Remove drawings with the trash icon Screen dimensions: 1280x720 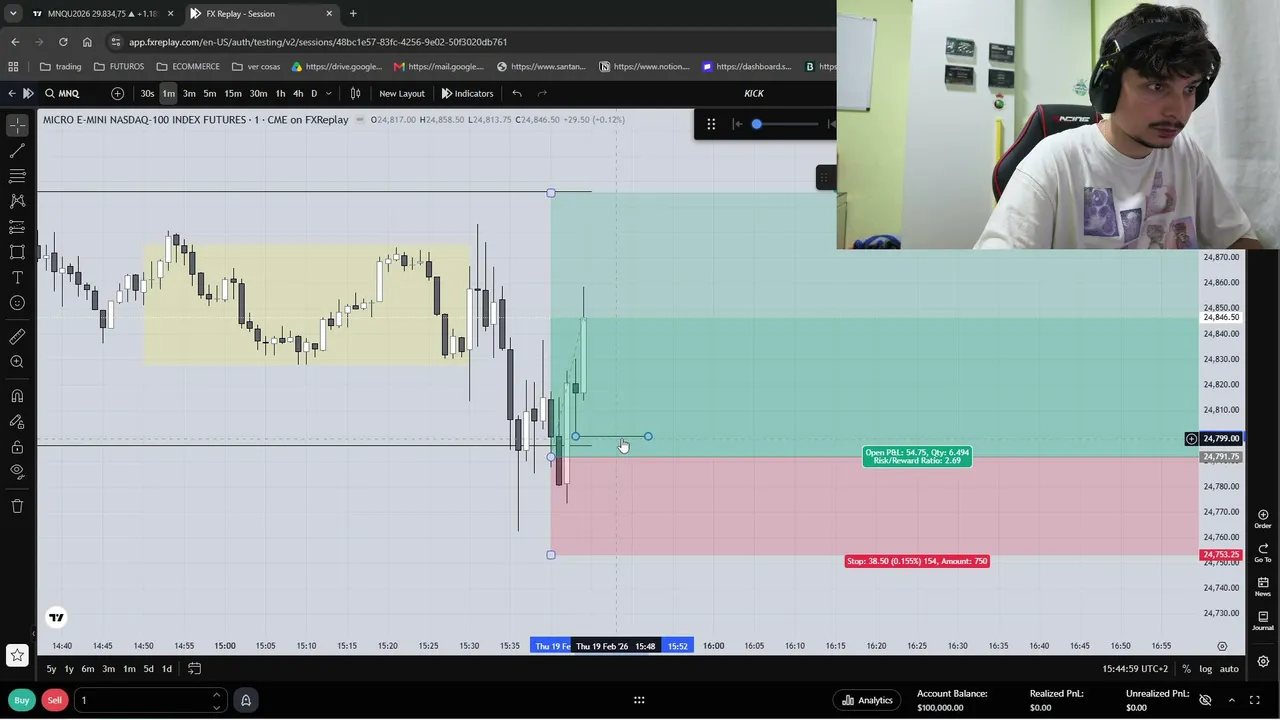[x=17, y=506]
